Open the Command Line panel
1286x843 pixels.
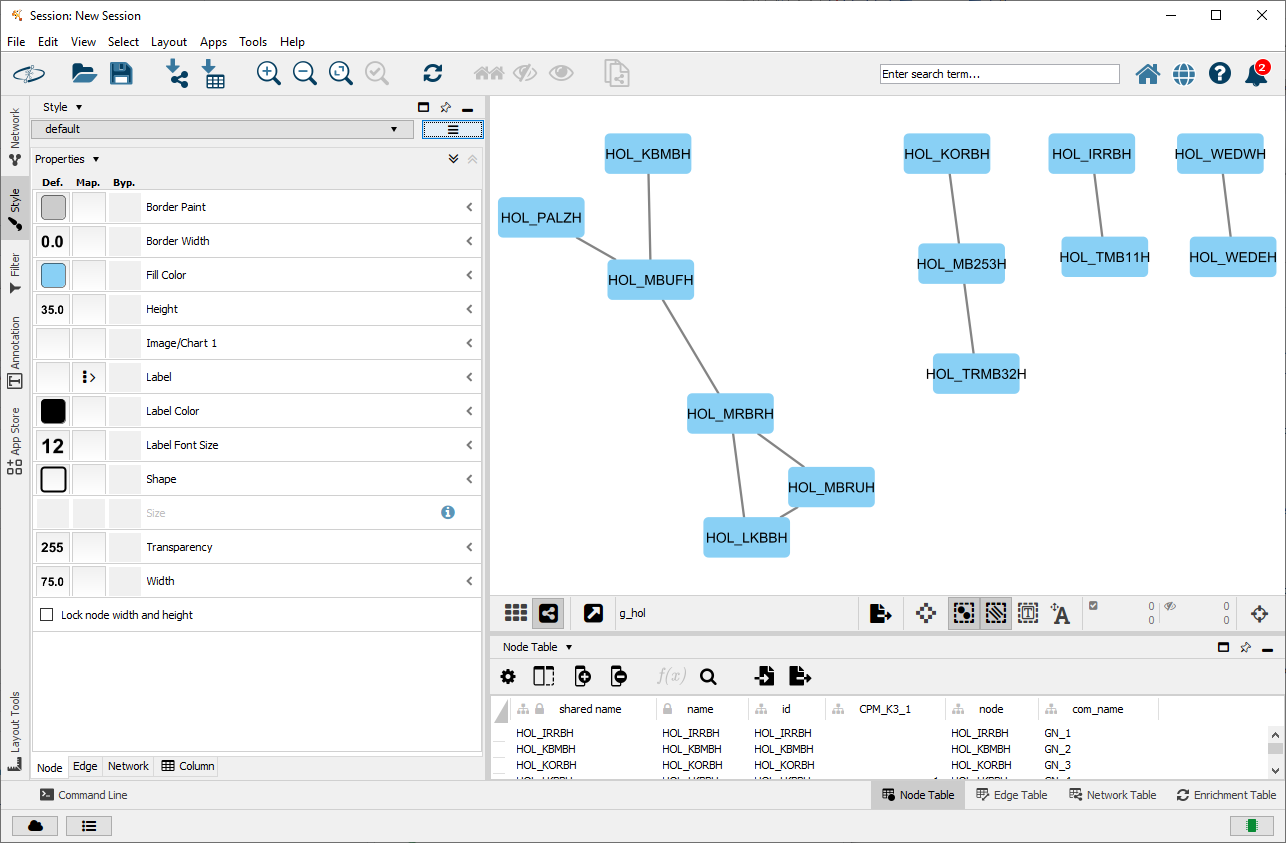pyautogui.click(x=84, y=795)
